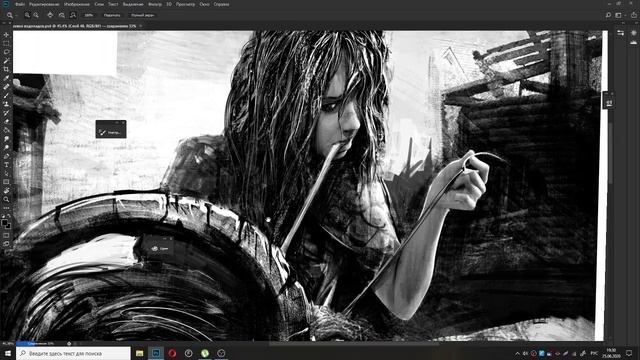640x360 pixels.
Task: Open the extra tools (three dots) menu
Action: point(6,208)
